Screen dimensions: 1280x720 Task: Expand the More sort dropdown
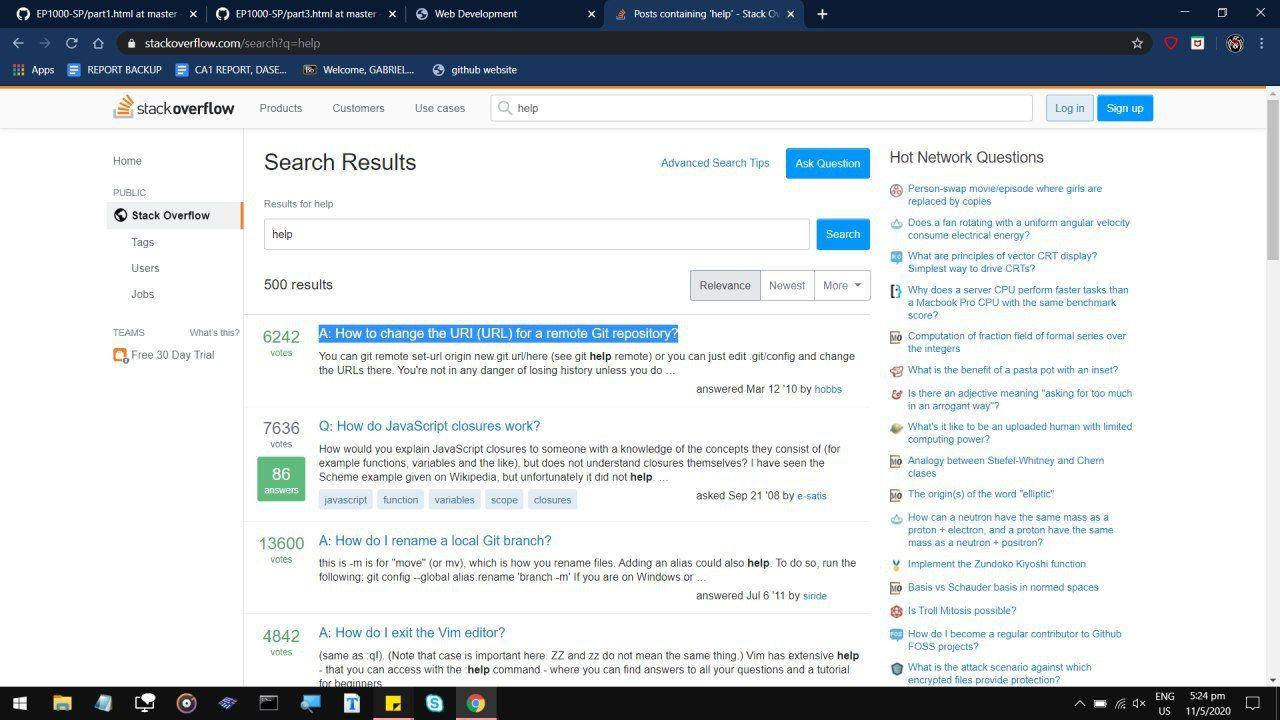842,285
